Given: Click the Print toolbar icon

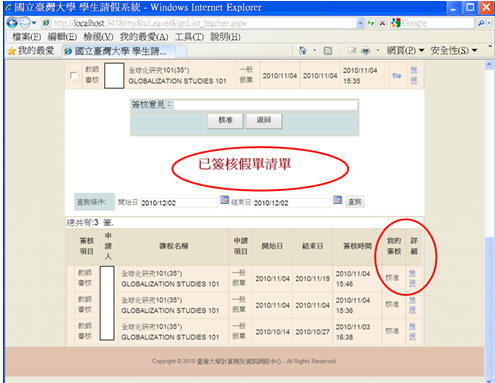Looking at the screenshot, I should pyautogui.click(x=366, y=51).
